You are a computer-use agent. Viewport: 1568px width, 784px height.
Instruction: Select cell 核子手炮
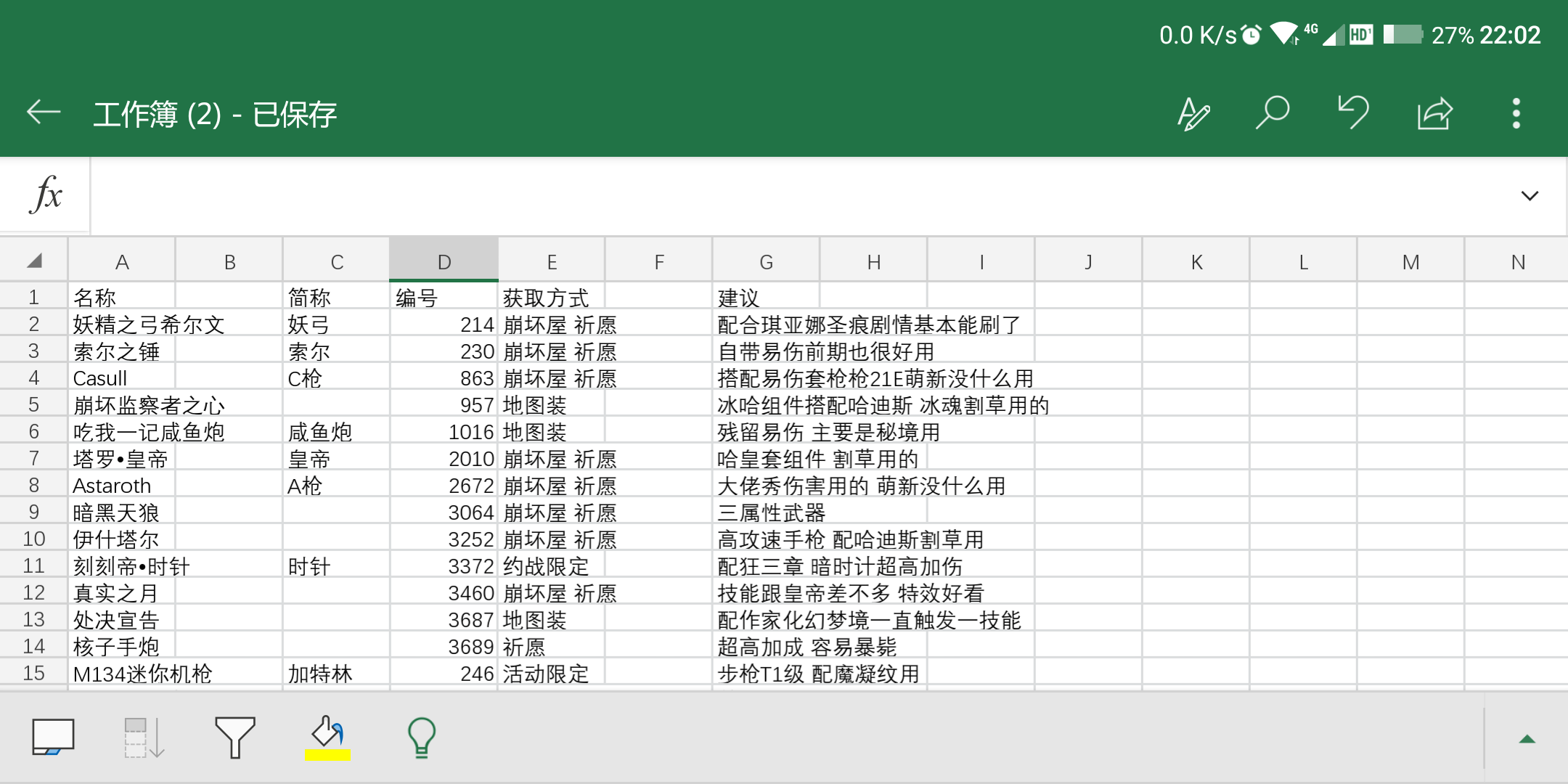point(122,646)
